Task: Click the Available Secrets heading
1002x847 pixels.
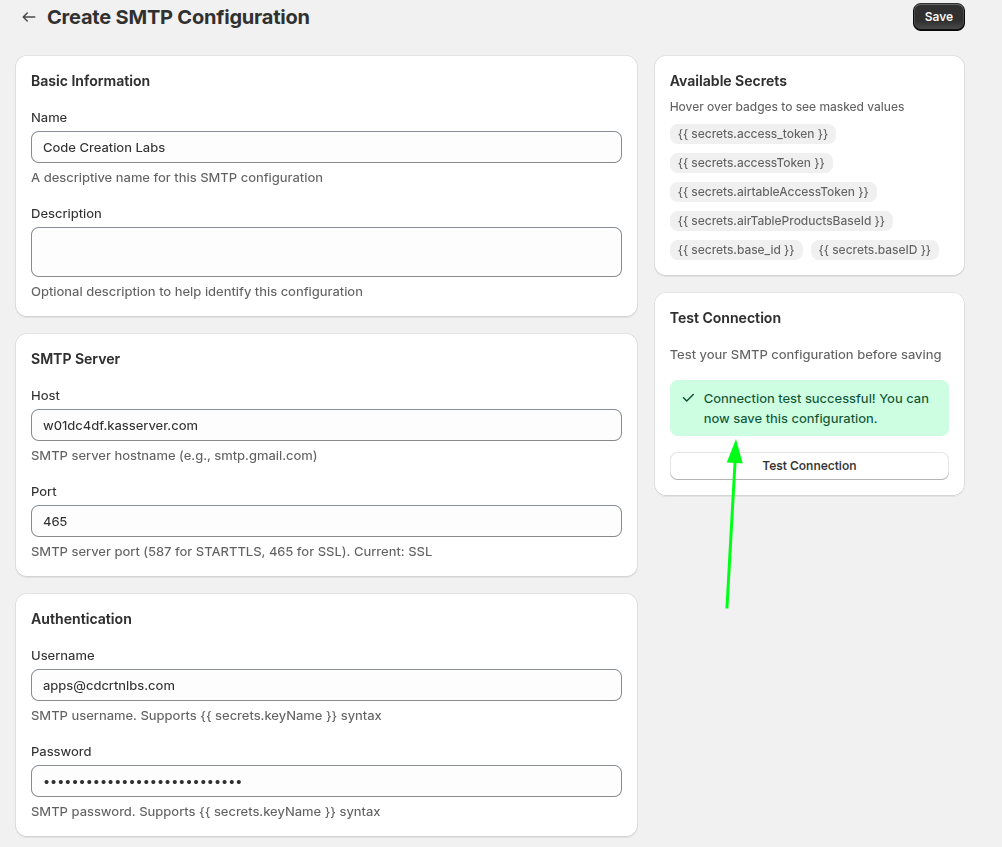Action: click(x=728, y=81)
